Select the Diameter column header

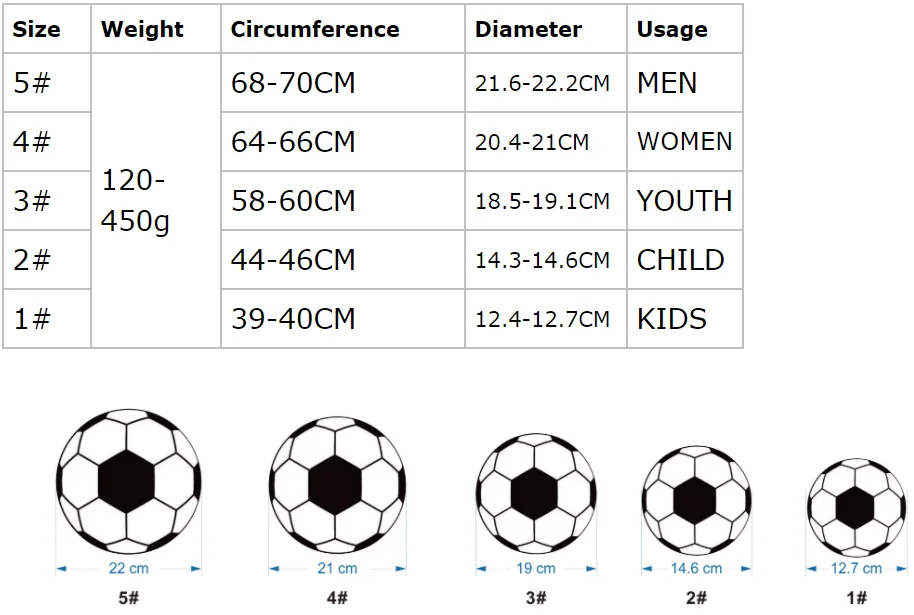528,30
